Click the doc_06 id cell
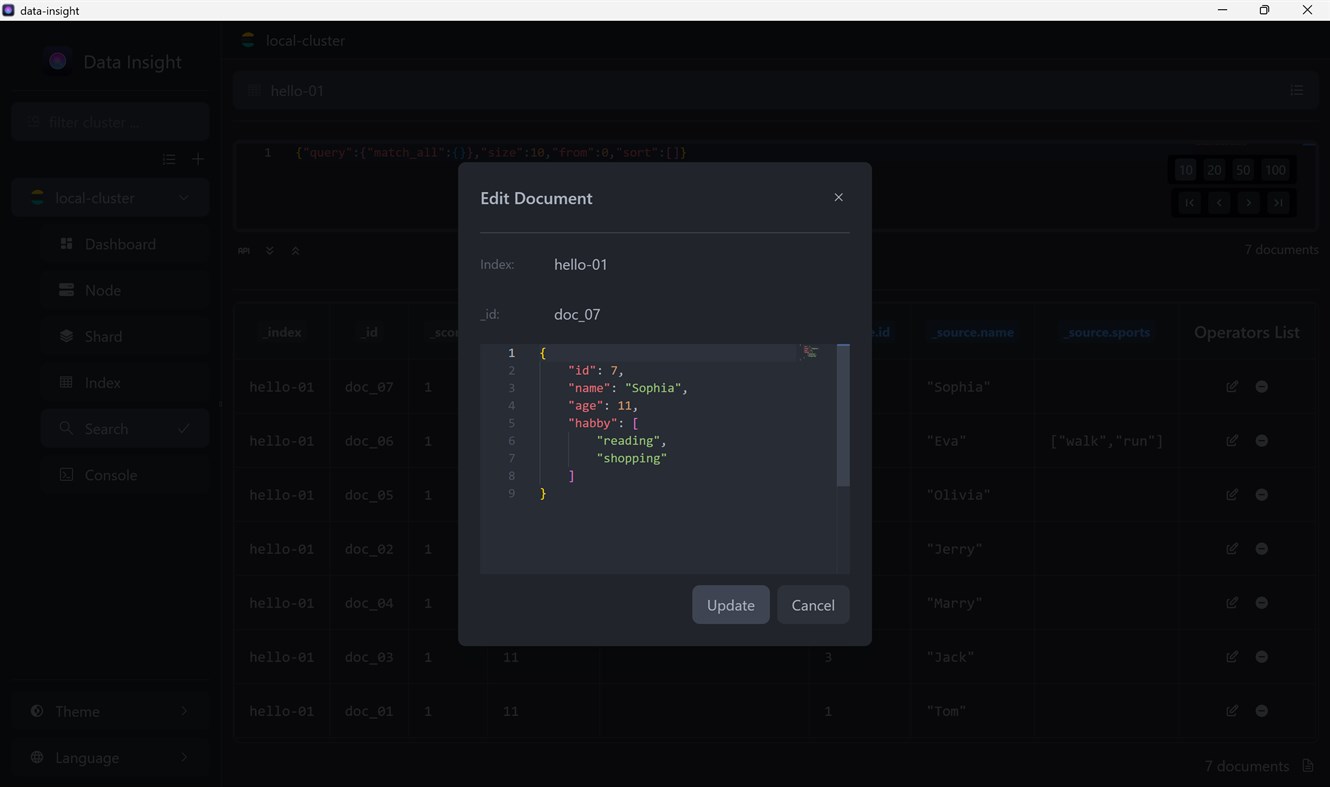This screenshot has height=787, width=1330. point(369,441)
